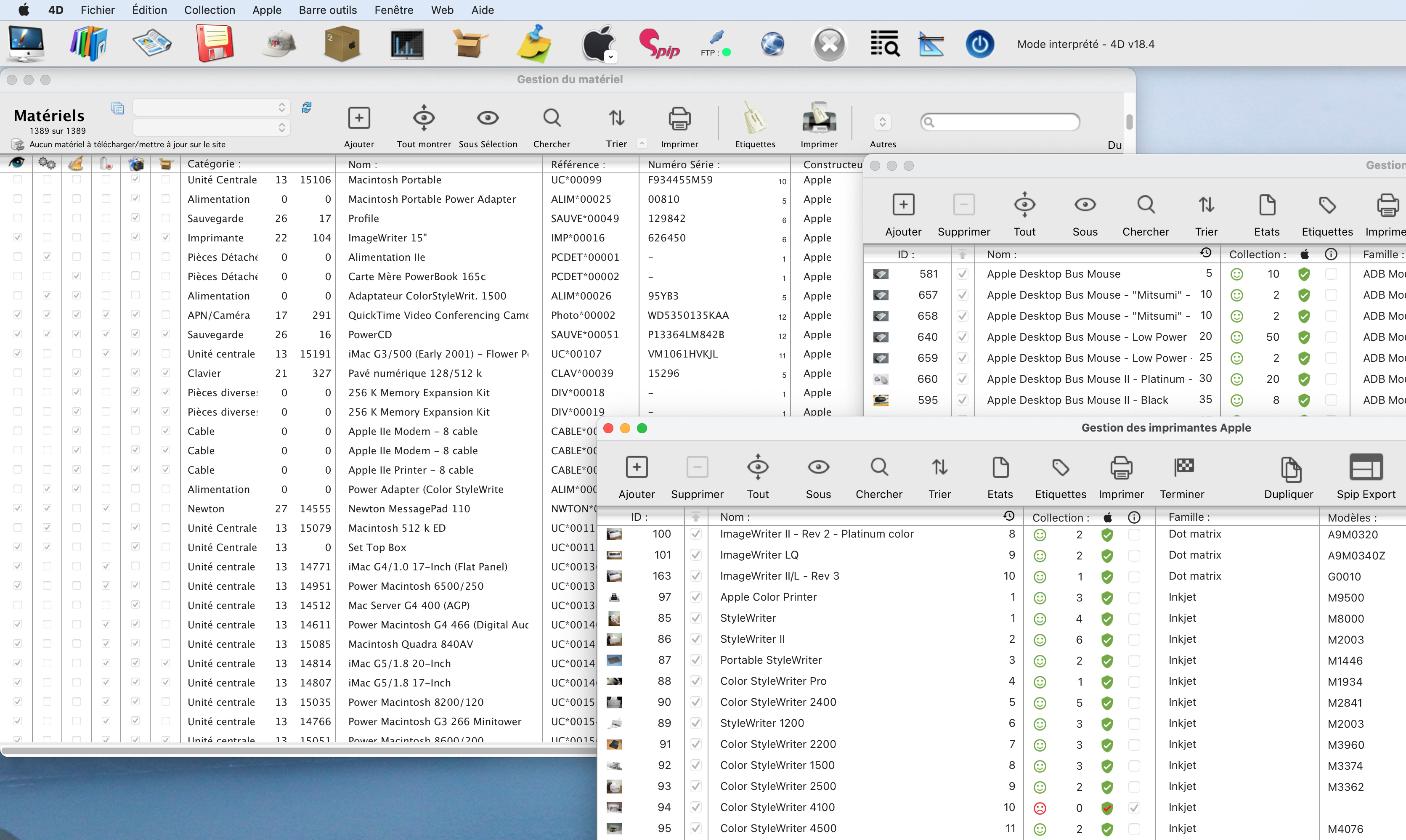The image size is (1406, 840).
Task: Click Supprimer in printers window toolbar
Action: click(697, 478)
